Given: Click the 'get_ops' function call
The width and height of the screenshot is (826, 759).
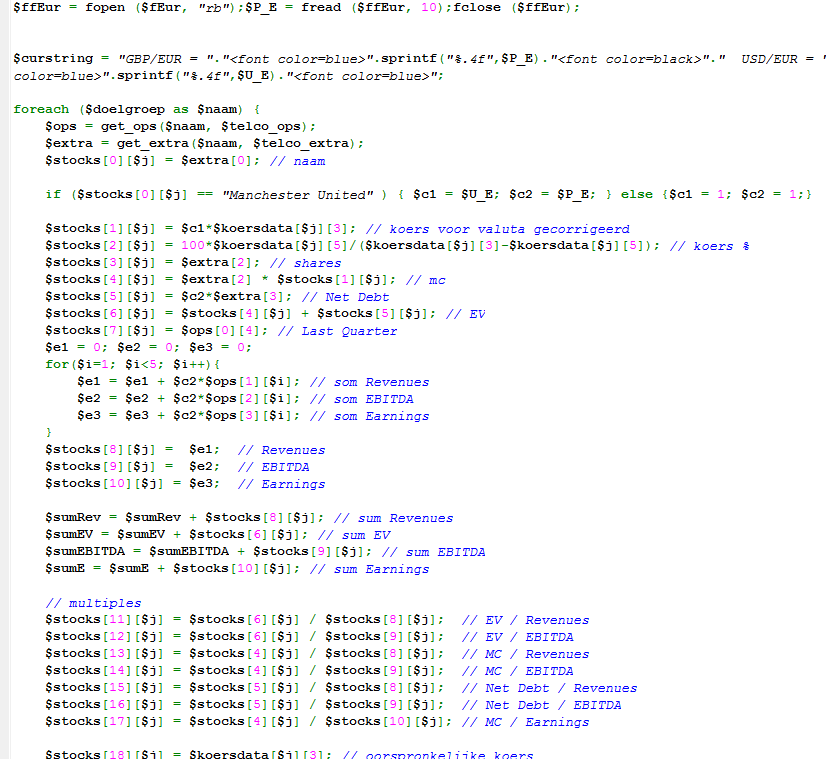Looking at the screenshot, I should pos(129,126).
